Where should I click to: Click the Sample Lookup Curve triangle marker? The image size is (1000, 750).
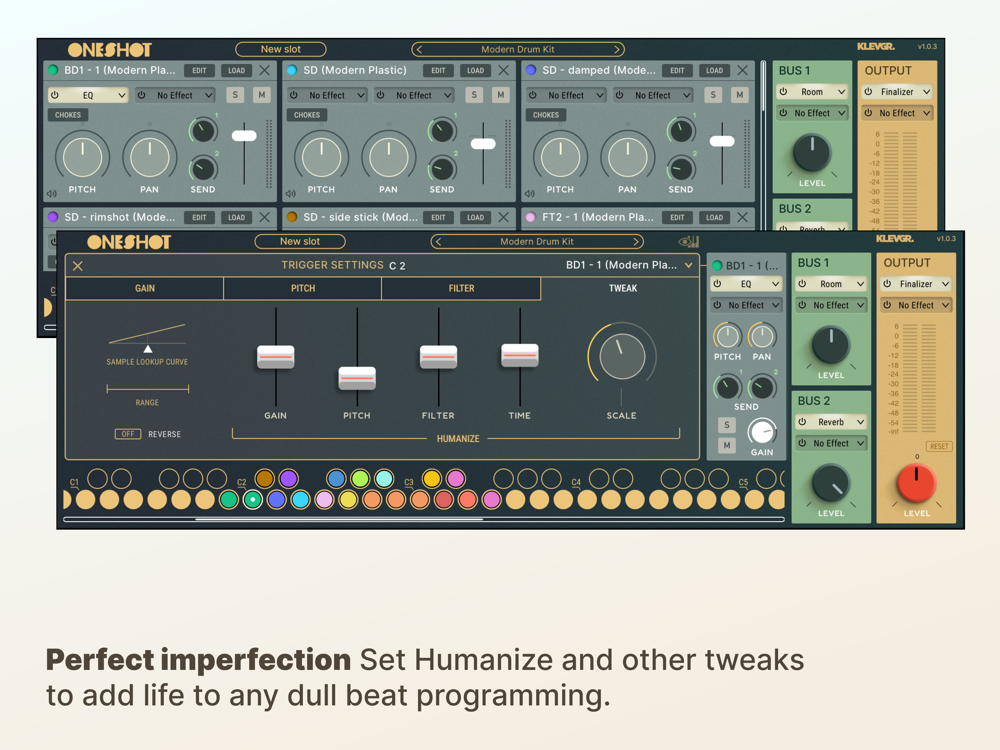point(148,349)
